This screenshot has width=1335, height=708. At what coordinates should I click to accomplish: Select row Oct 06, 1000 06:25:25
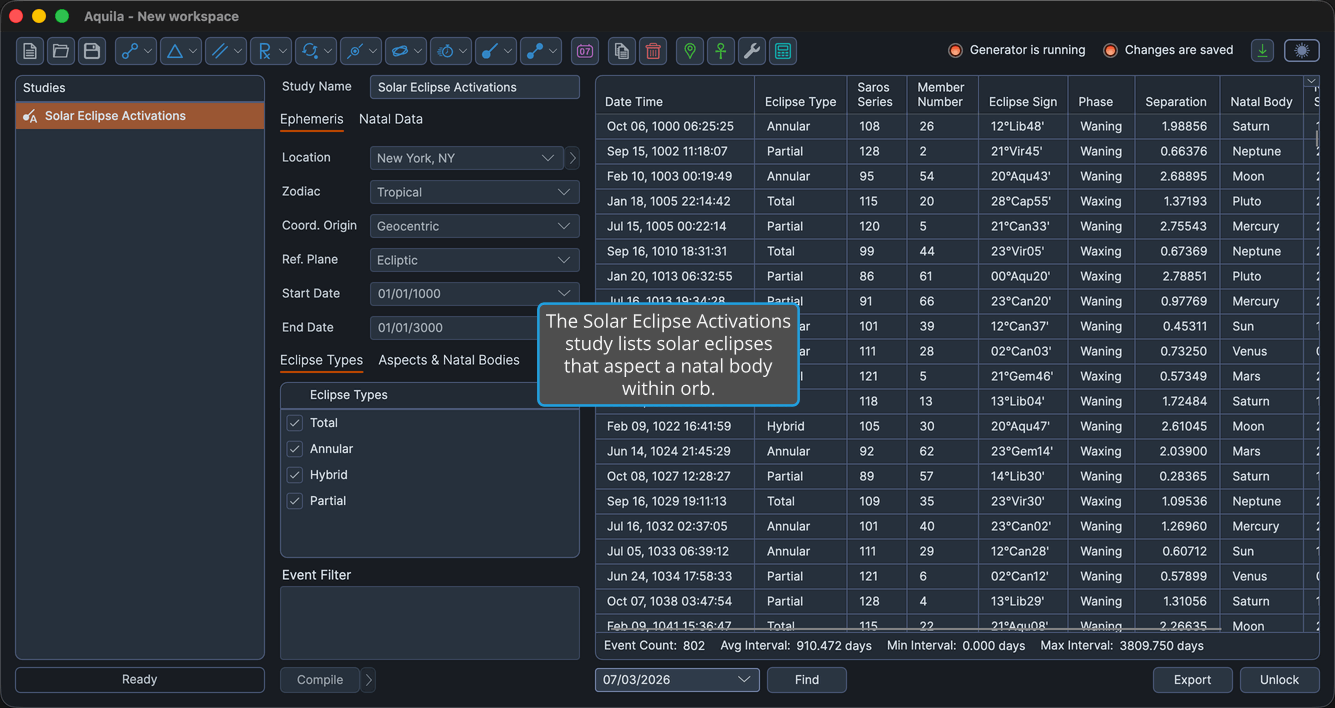pyautogui.click(x=957, y=126)
